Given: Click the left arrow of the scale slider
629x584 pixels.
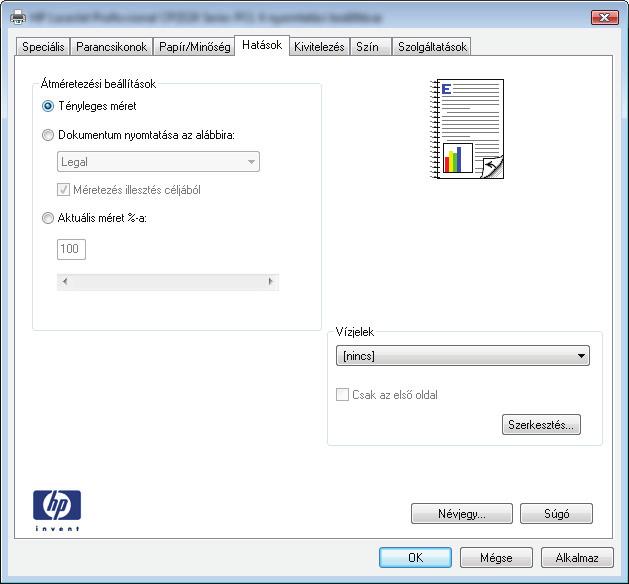Looking at the screenshot, I should point(65,282).
